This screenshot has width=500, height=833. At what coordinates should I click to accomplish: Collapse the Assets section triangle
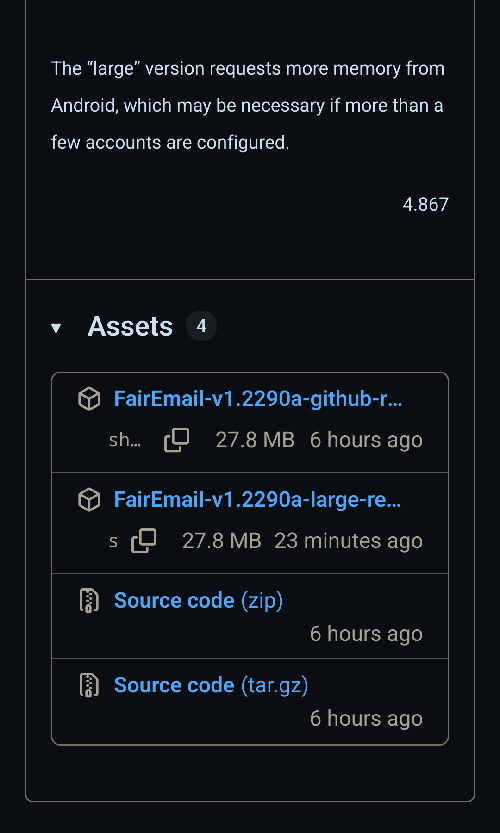(56, 328)
